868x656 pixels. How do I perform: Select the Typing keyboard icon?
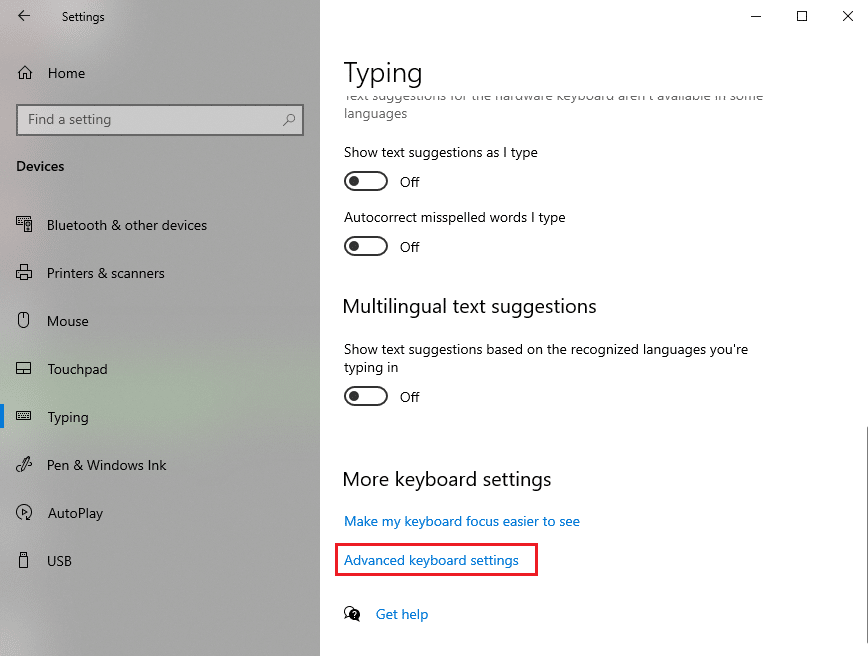tap(24, 416)
